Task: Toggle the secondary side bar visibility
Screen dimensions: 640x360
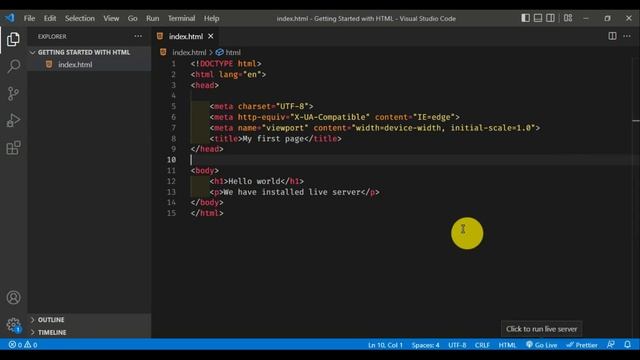Action: tap(550, 18)
